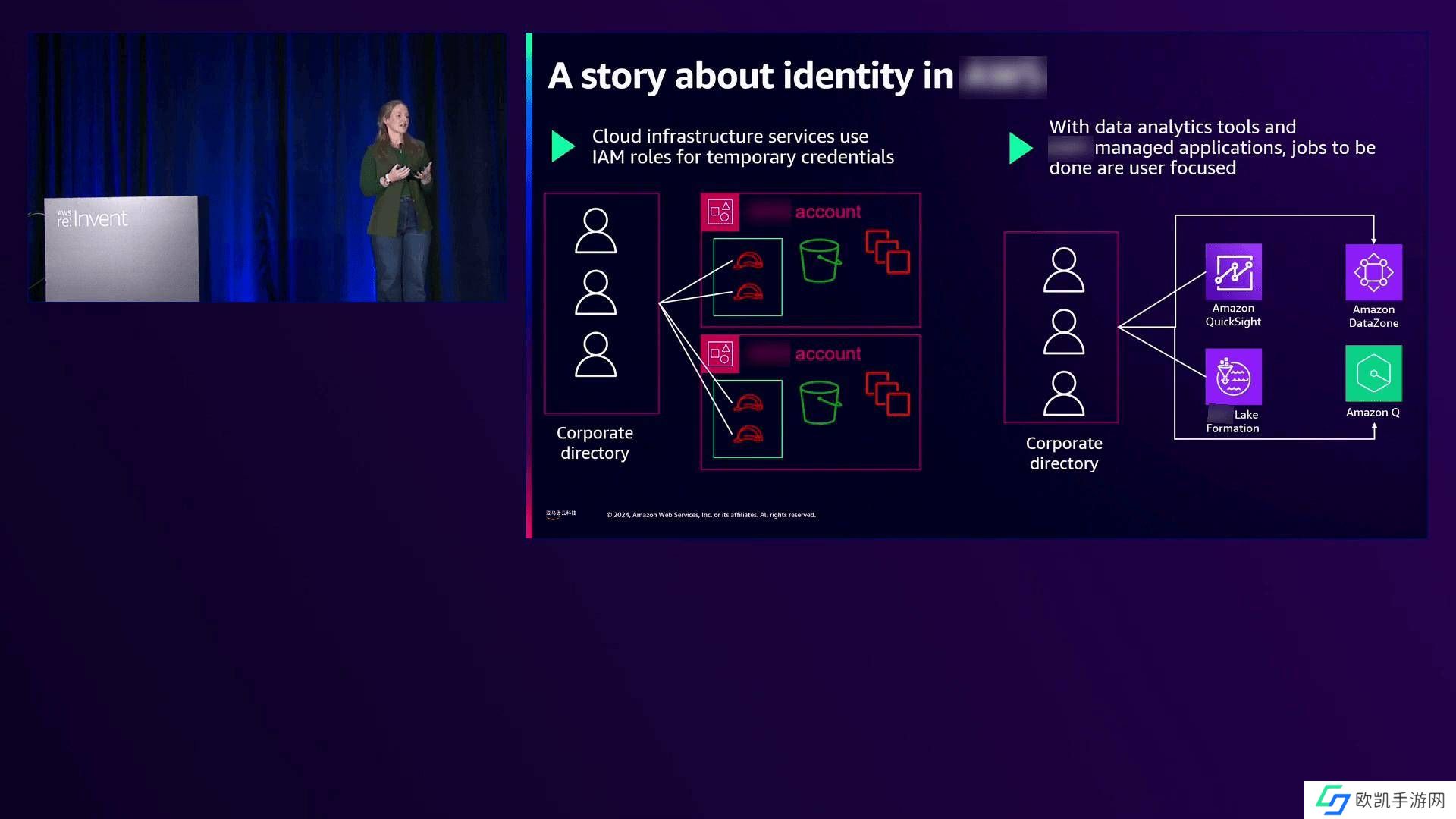Viewport: 1456px width, 819px height.
Task: Click the "account" label in the upper account box
Action: [828, 212]
